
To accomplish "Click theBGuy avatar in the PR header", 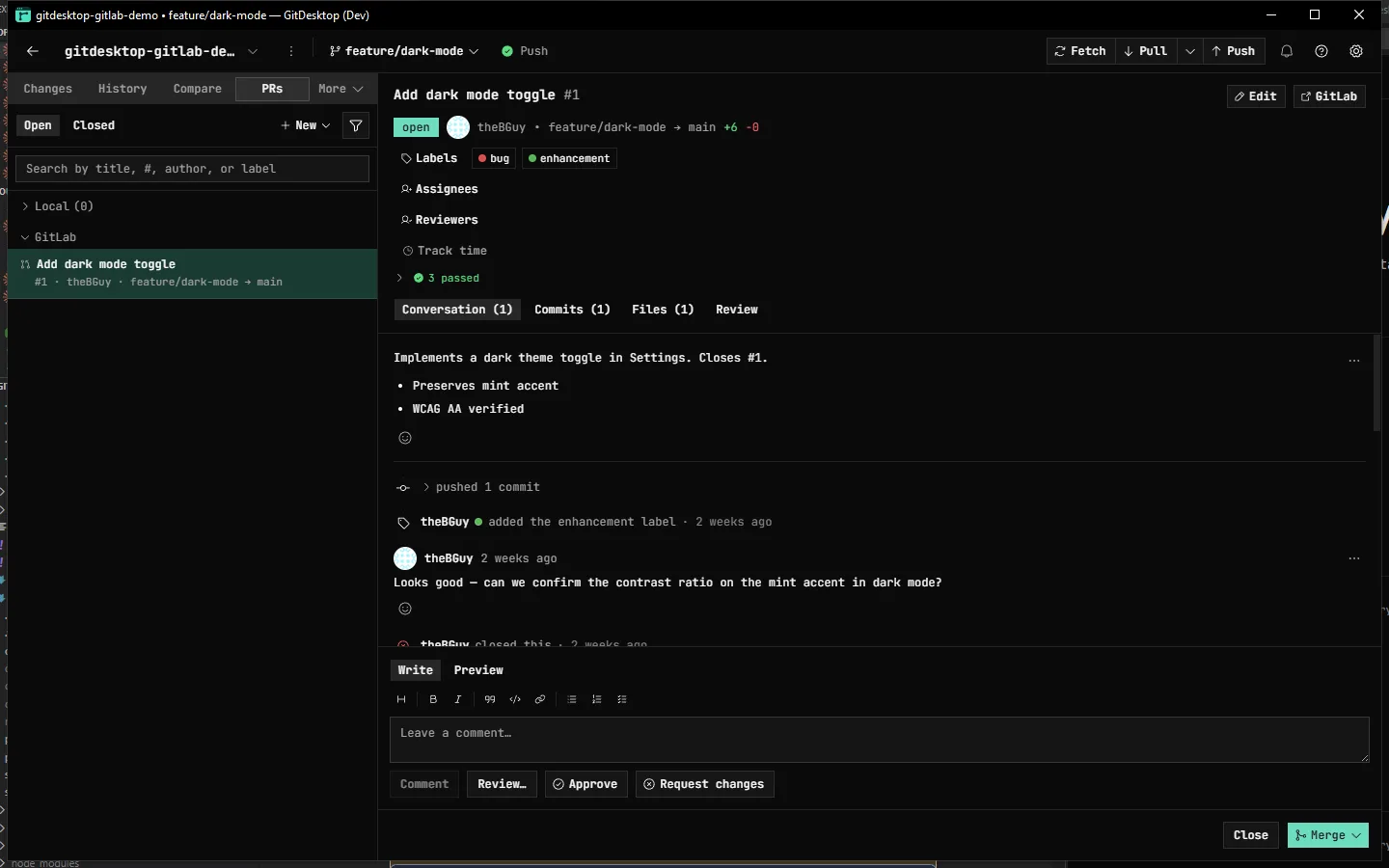I will pyautogui.click(x=458, y=127).
